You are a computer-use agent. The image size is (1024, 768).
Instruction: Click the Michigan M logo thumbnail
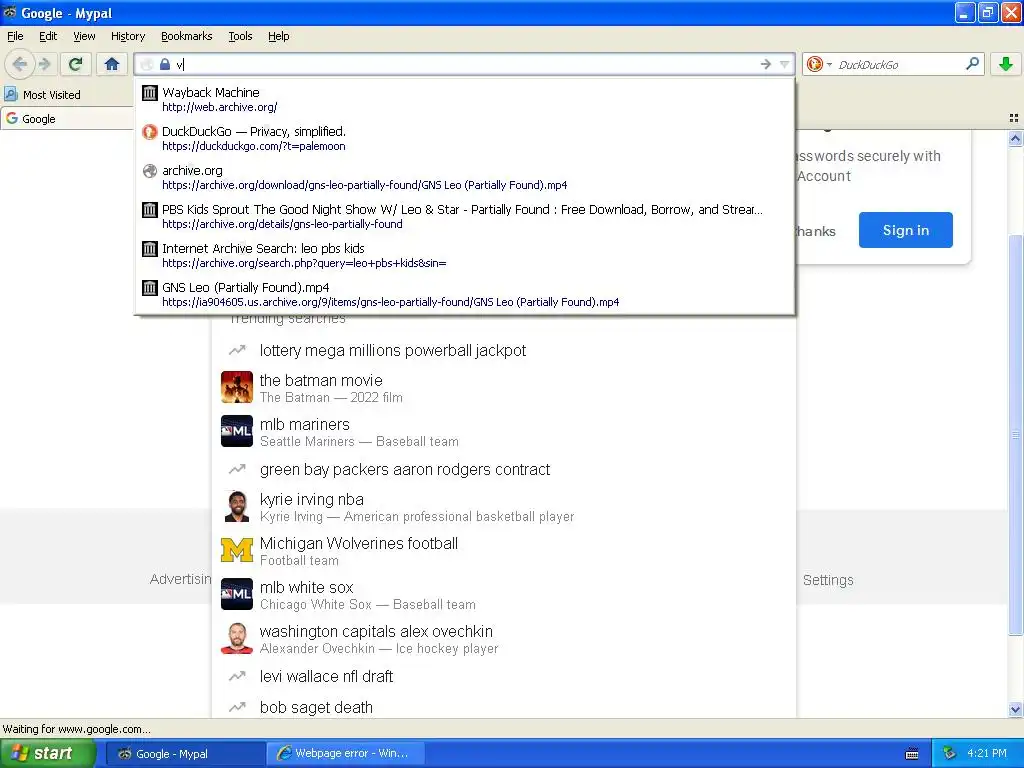coord(236,550)
